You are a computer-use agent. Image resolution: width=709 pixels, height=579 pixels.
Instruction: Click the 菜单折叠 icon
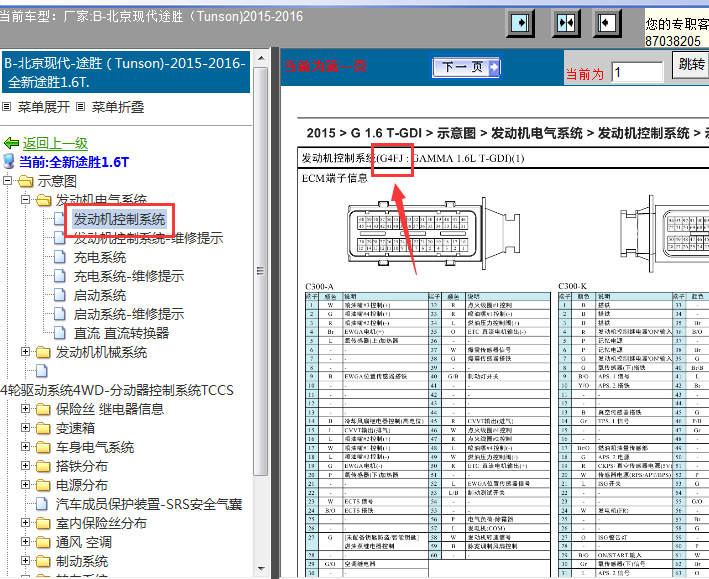coord(80,107)
